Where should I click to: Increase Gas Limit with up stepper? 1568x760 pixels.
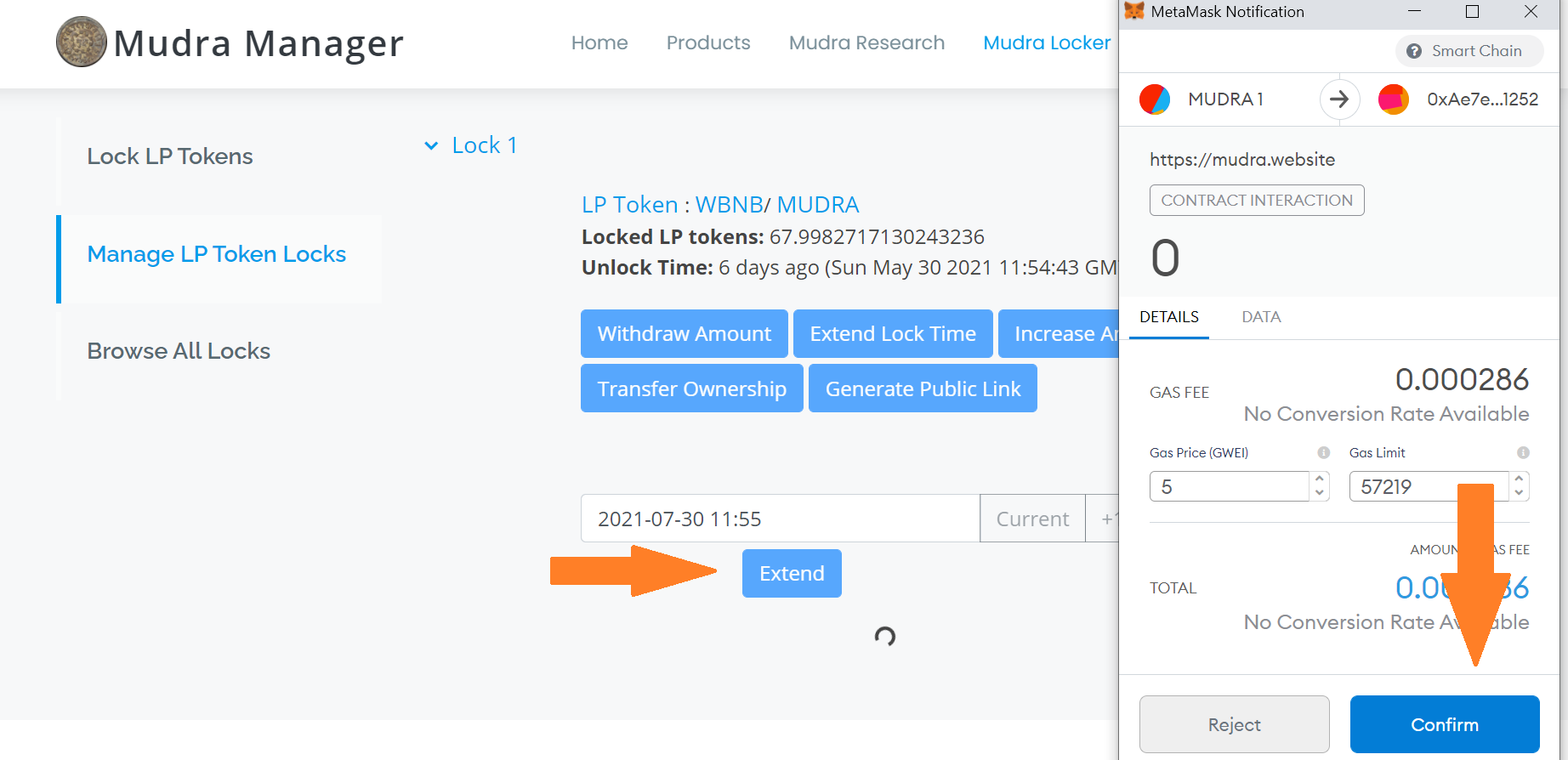[x=1520, y=479]
